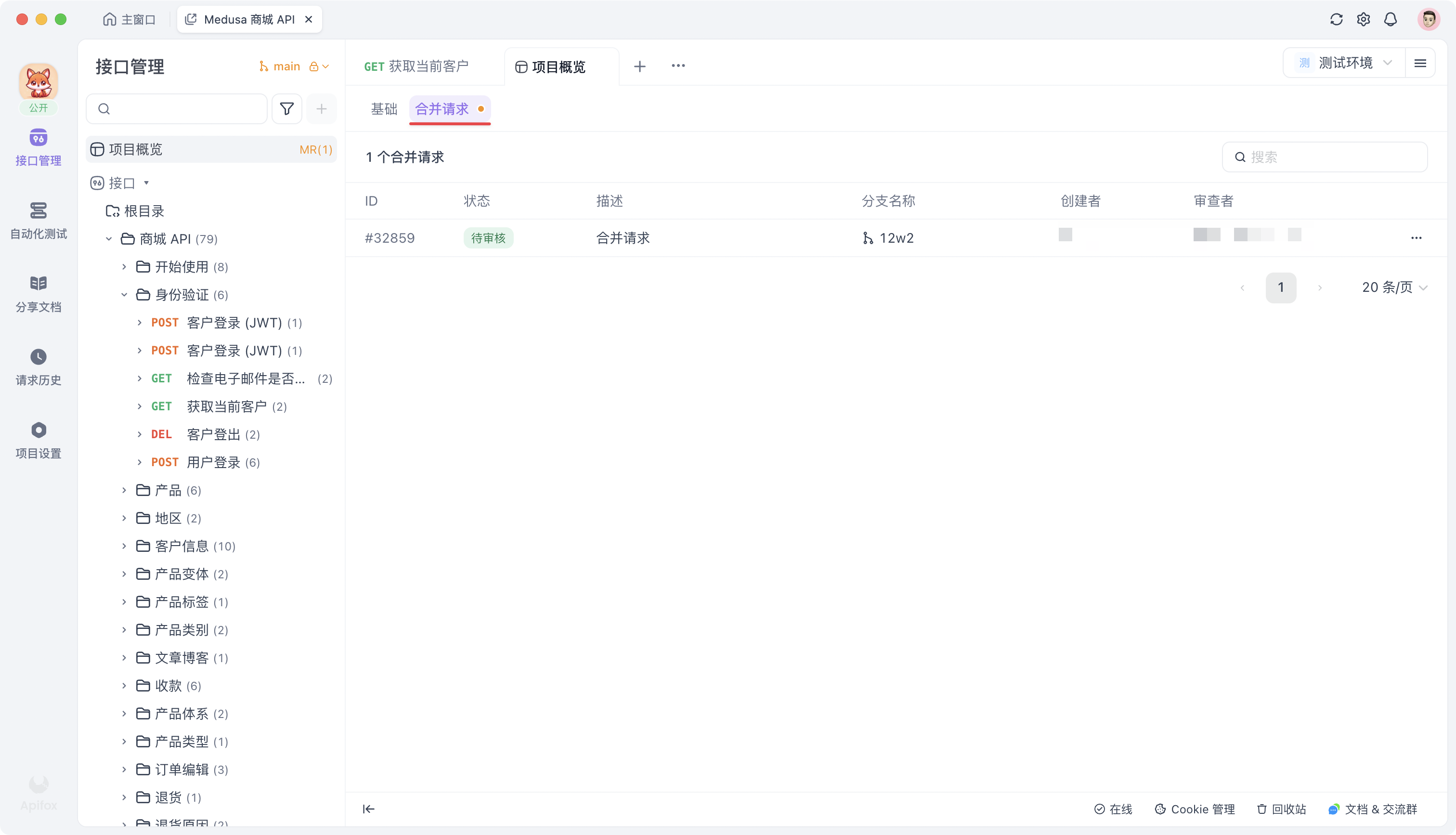The width and height of the screenshot is (1456, 835).
Task: Click the merge request 搜索 input field
Action: [x=1325, y=157]
